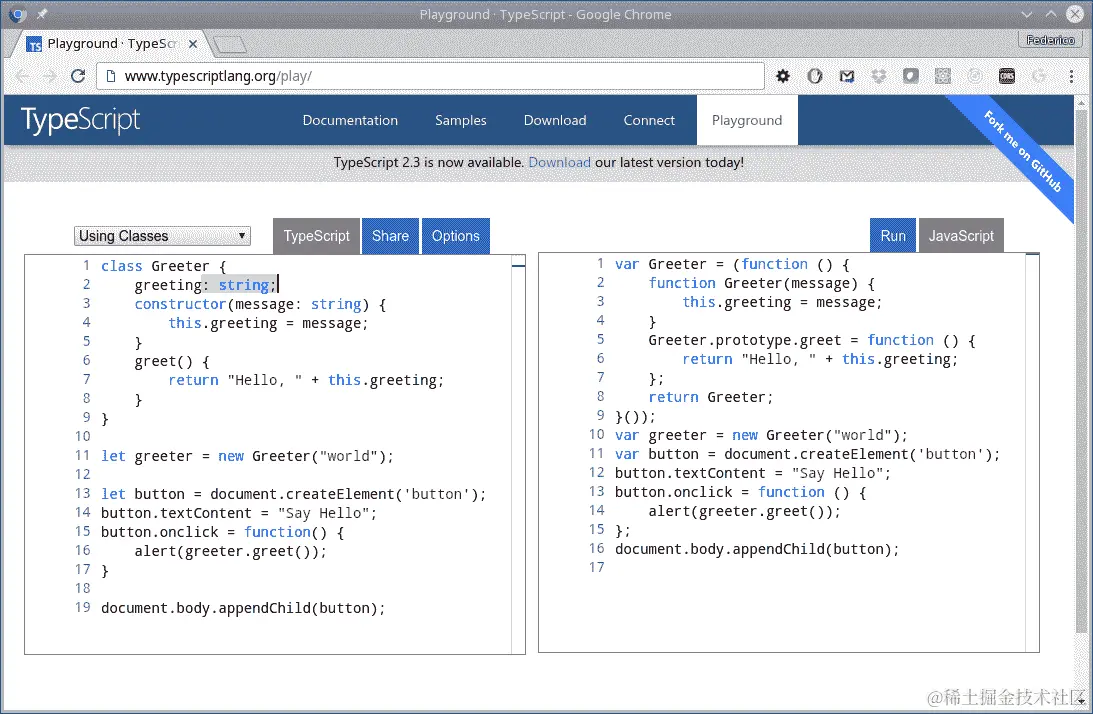Open the React developer tools extension icon
Screen dimensions: 1093x714
coord(943,76)
